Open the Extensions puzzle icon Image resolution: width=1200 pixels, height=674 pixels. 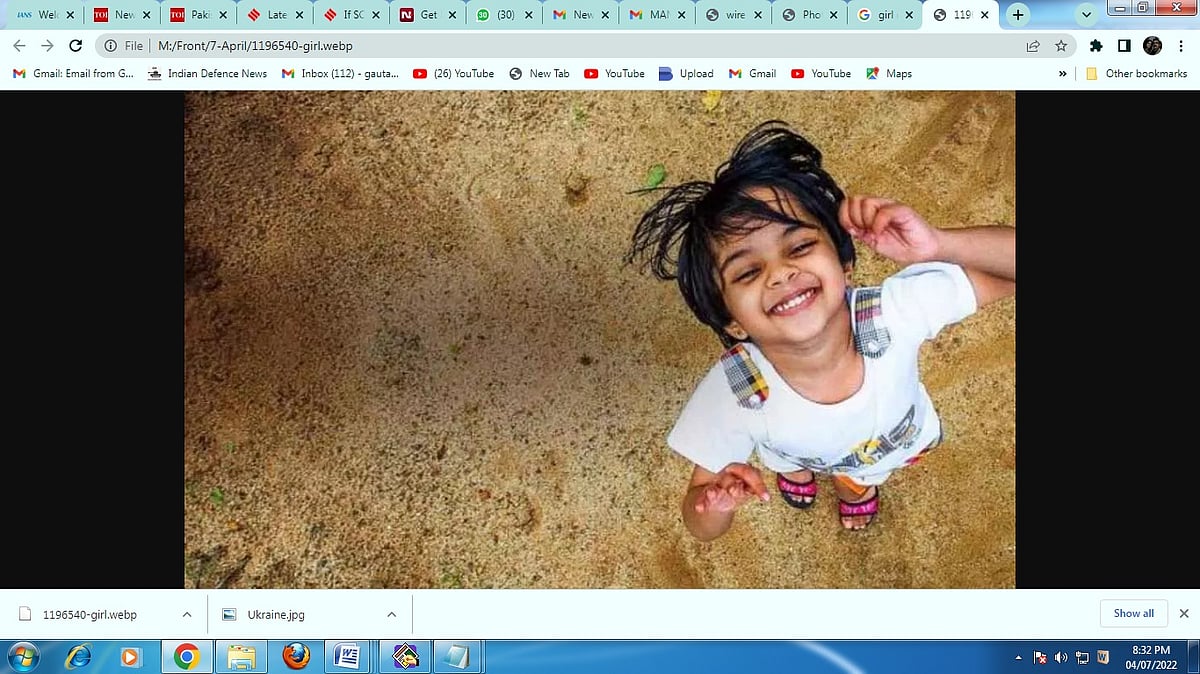(x=1096, y=46)
